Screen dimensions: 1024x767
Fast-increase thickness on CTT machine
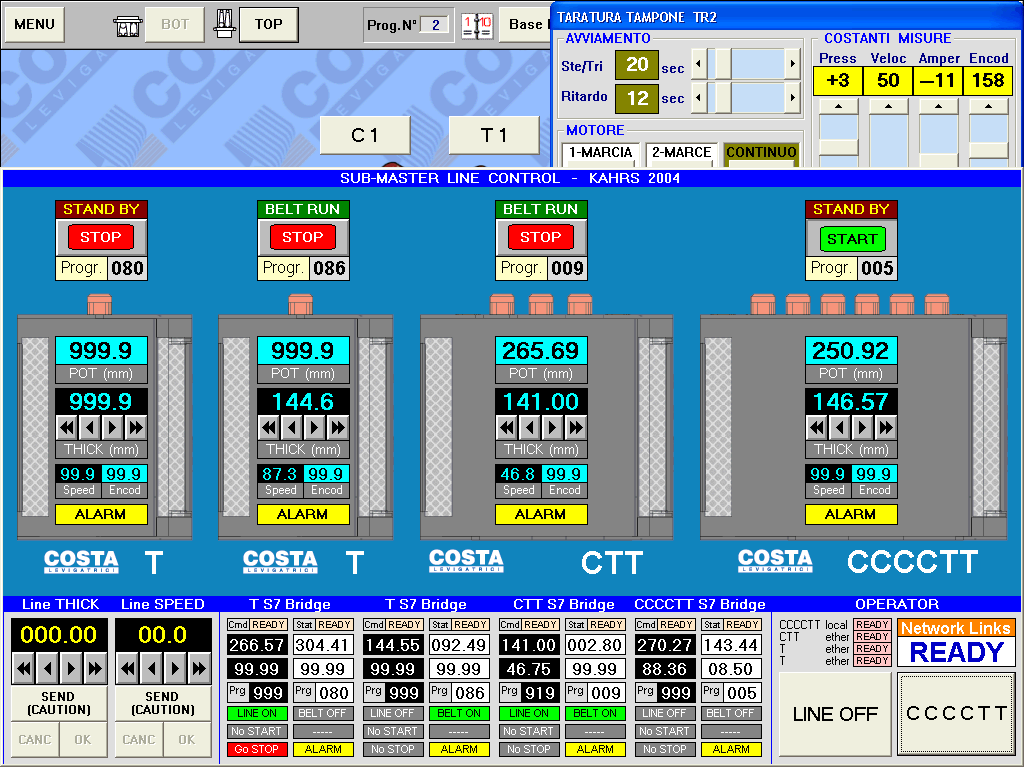[575, 428]
